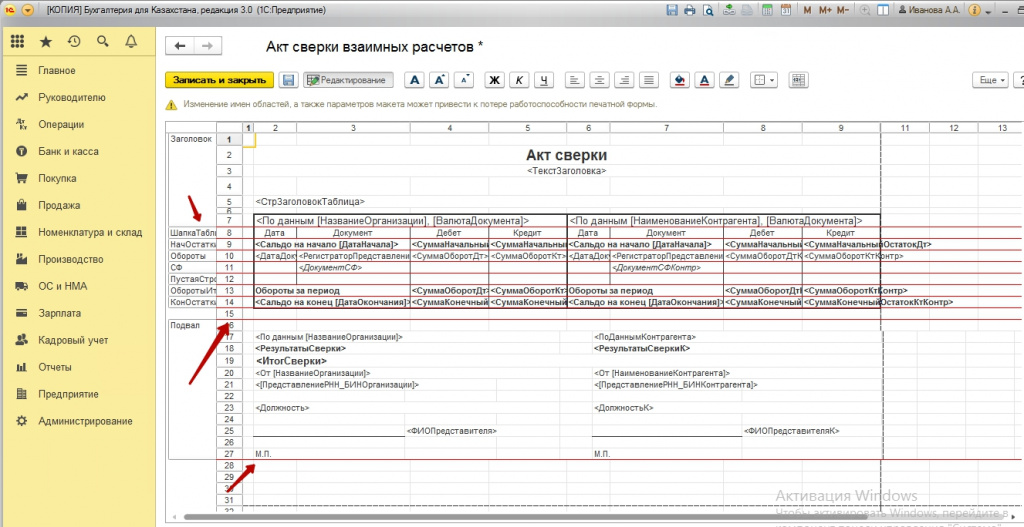Click the M+ memory add button
This screenshot has height=527, width=1024.
pyautogui.click(x=825, y=10)
